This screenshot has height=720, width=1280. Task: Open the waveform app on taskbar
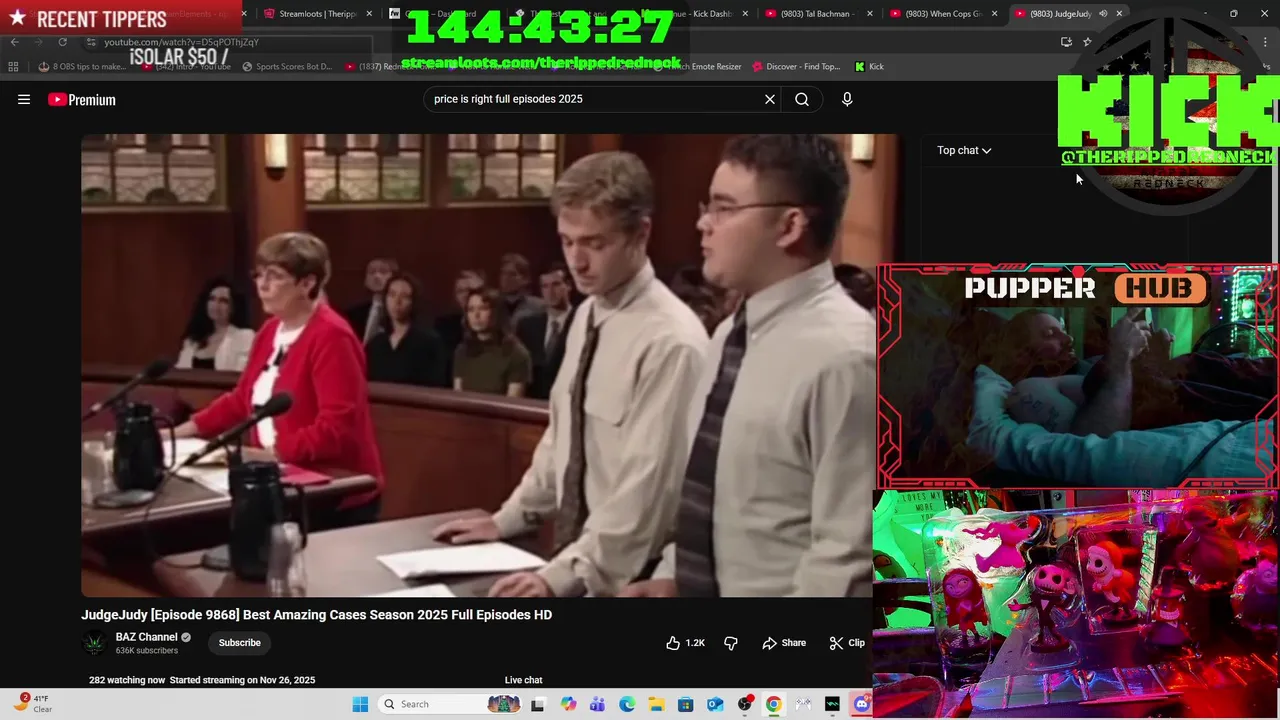click(x=832, y=704)
